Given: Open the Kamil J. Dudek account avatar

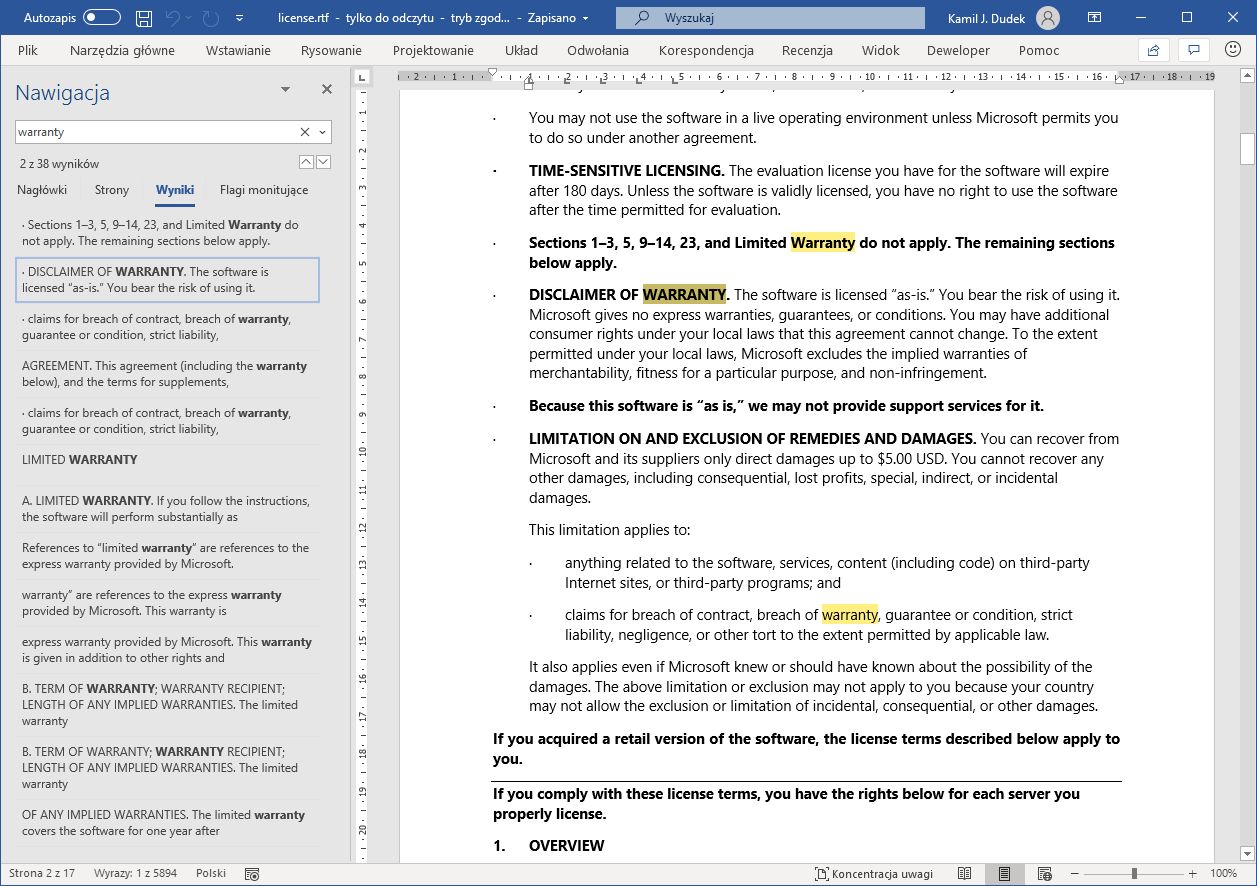Looking at the screenshot, I should 1048,18.
